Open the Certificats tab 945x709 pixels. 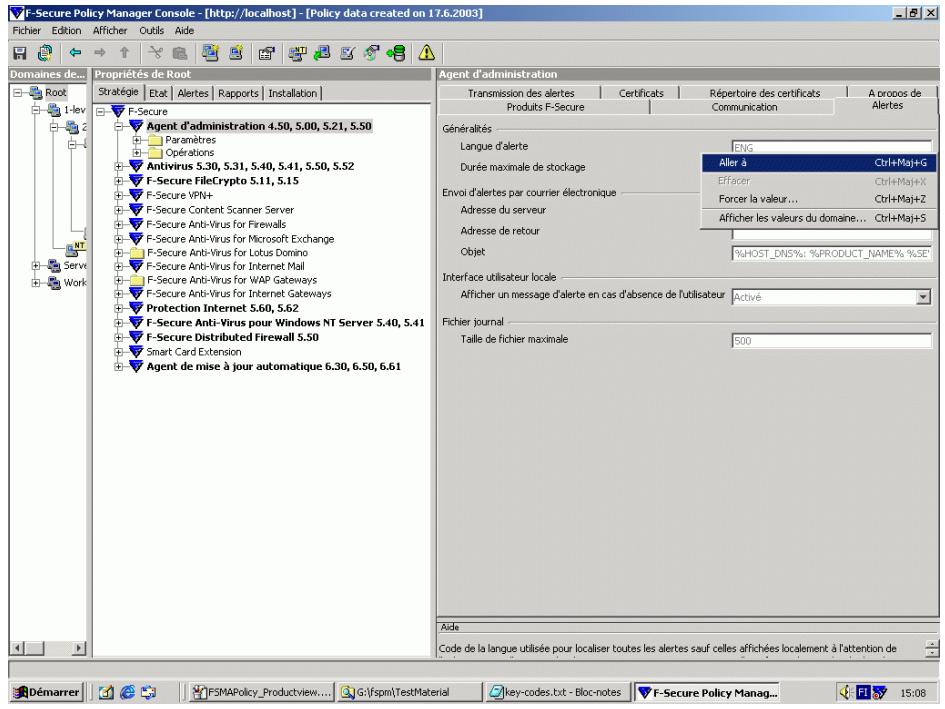641,93
